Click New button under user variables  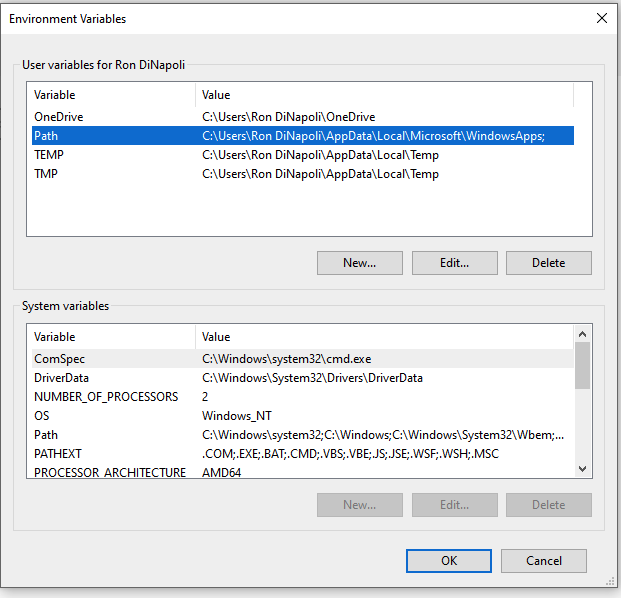[359, 263]
